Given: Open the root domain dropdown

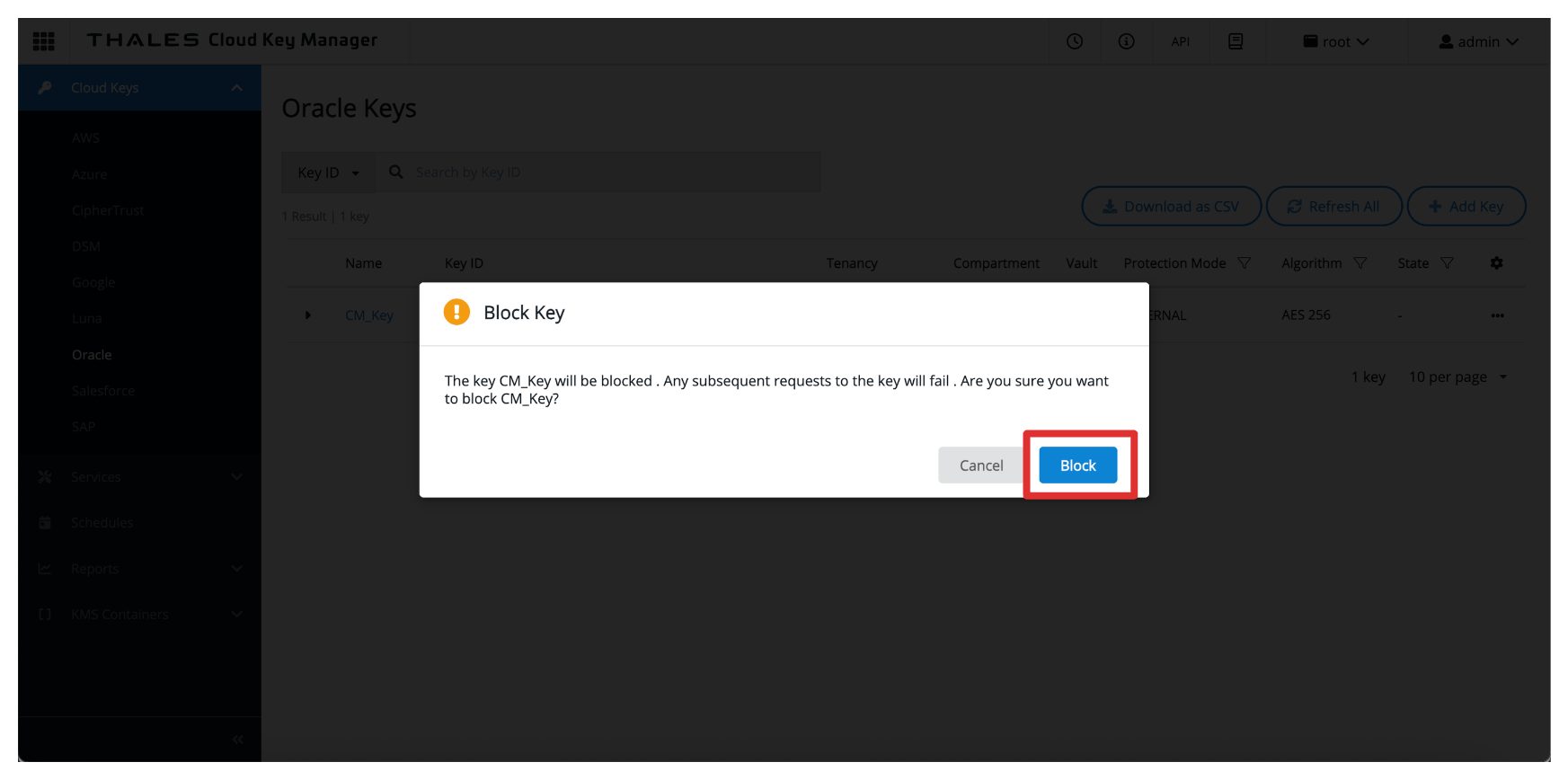Looking at the screenshot, I should [1336, 41].
